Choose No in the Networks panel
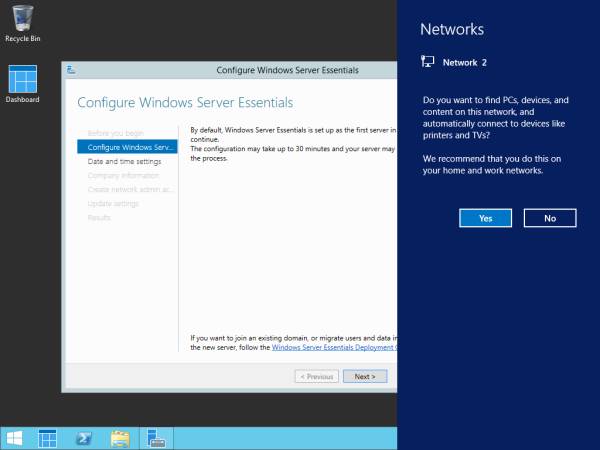This screenshot has width=600, height=450. (x=550, y=218)
